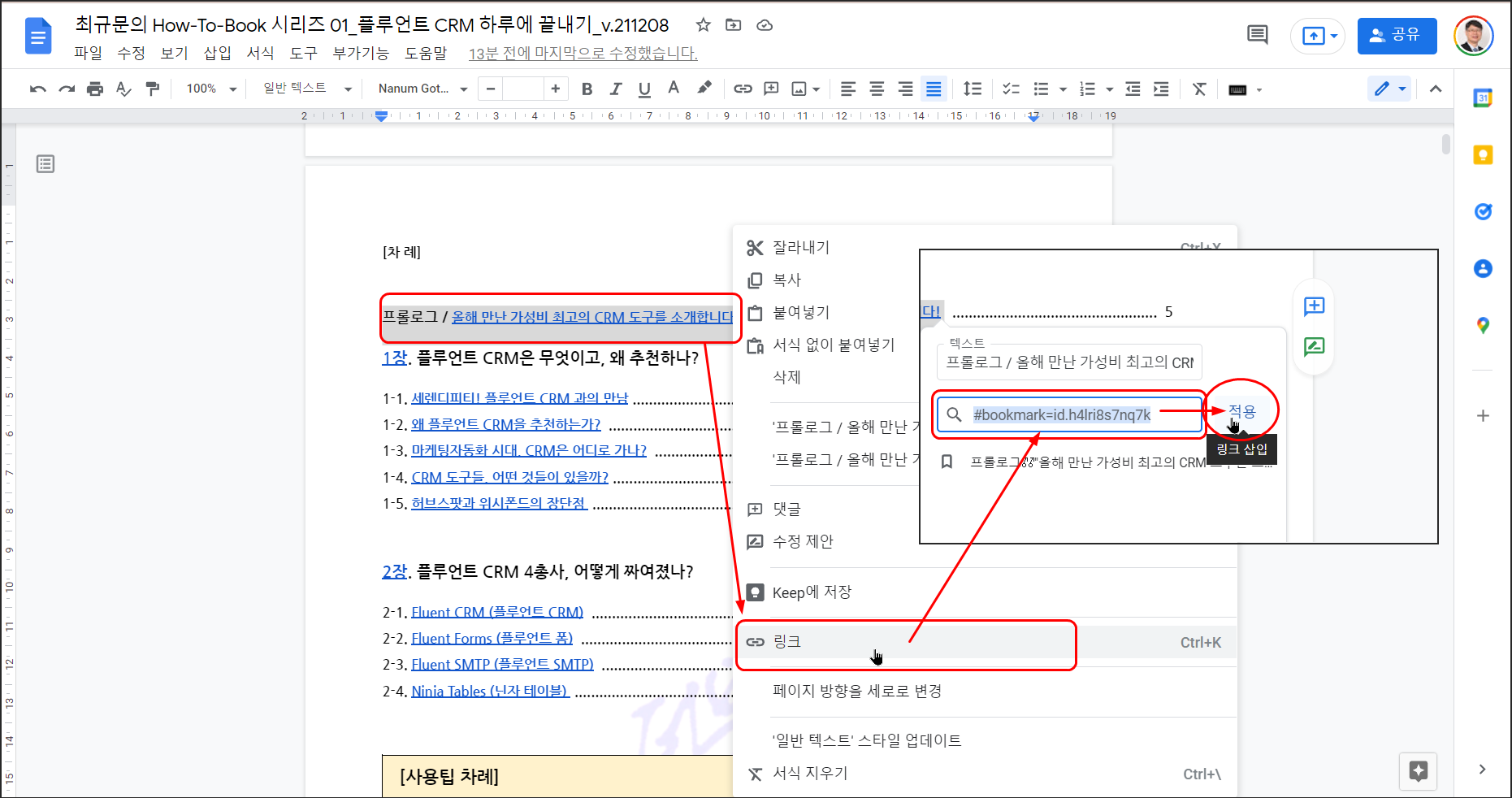
Task: Open the 서식 menu
Action: 261,53
